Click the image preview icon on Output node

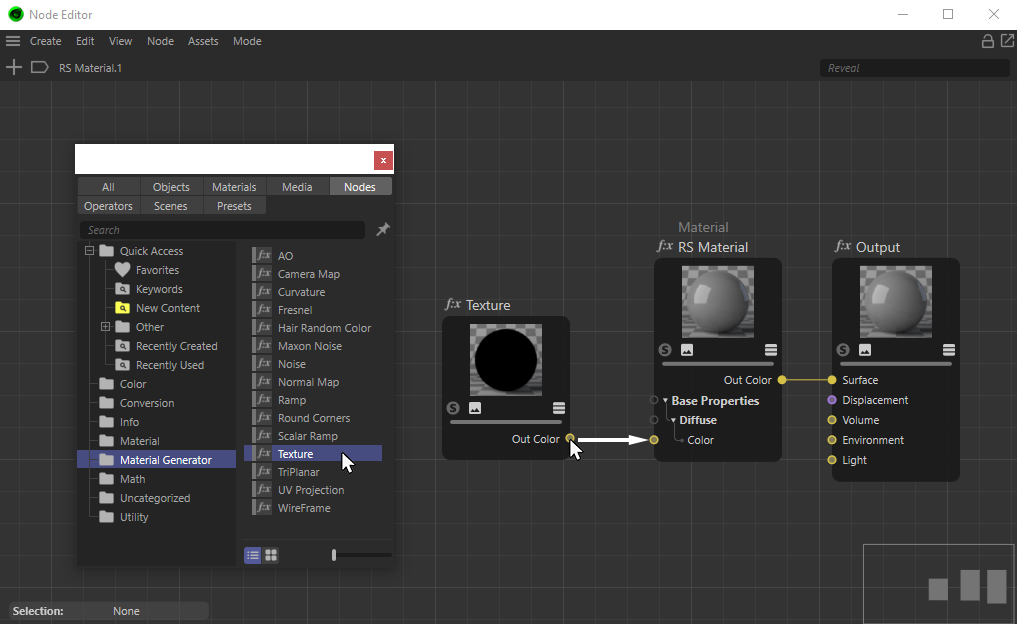(865, 350)
